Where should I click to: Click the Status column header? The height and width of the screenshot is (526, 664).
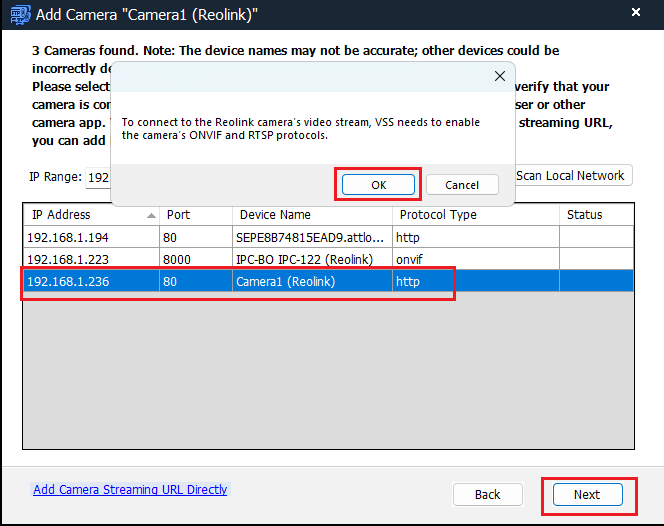pyautogui.click(x=595, y=215)
